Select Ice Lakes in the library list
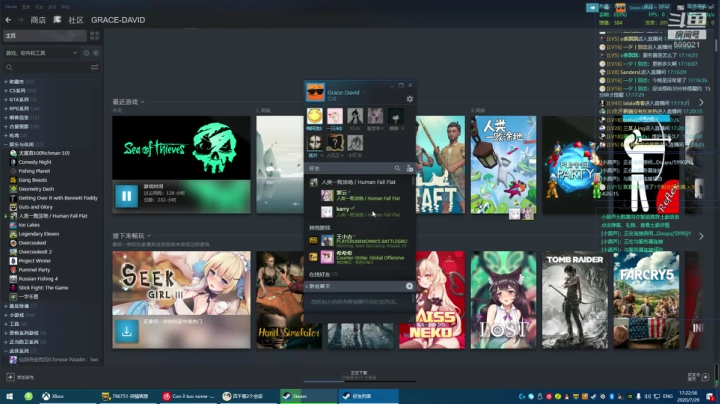Viewport: 720px width, 404px height. click(x=29, y=225)
